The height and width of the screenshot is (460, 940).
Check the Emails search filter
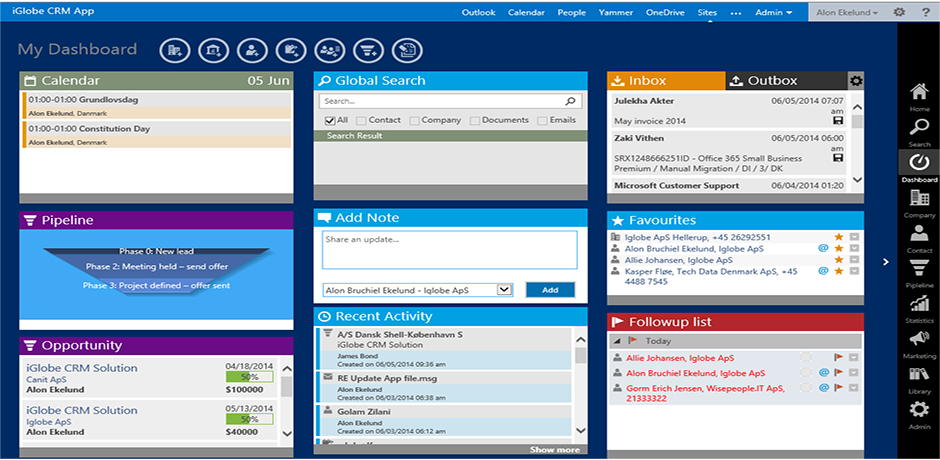pyautogui.click(x=543, y=121)
